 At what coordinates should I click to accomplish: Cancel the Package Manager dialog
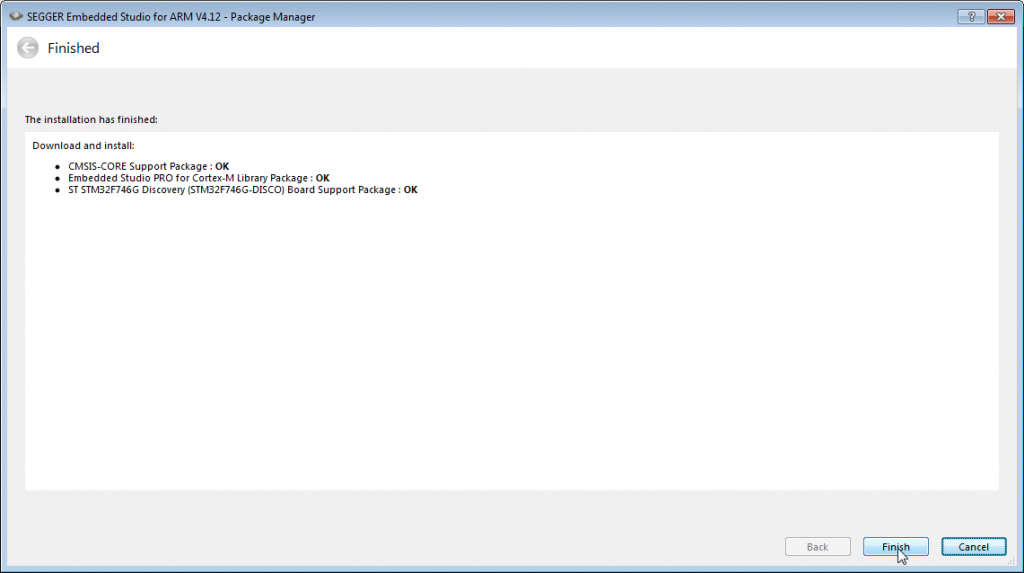click(x=973, y=547)
